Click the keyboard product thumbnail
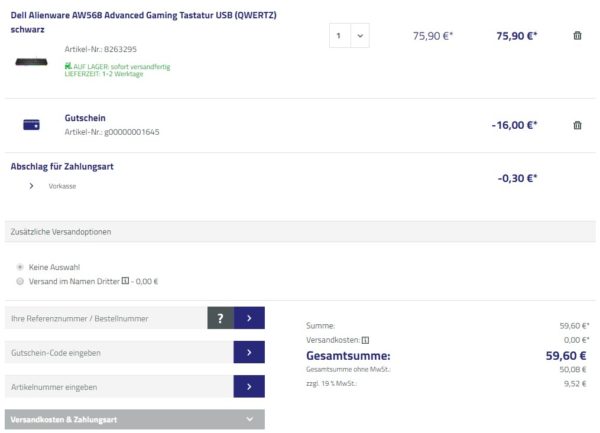This screenshot has width=600, height=433. click(31, 61)
